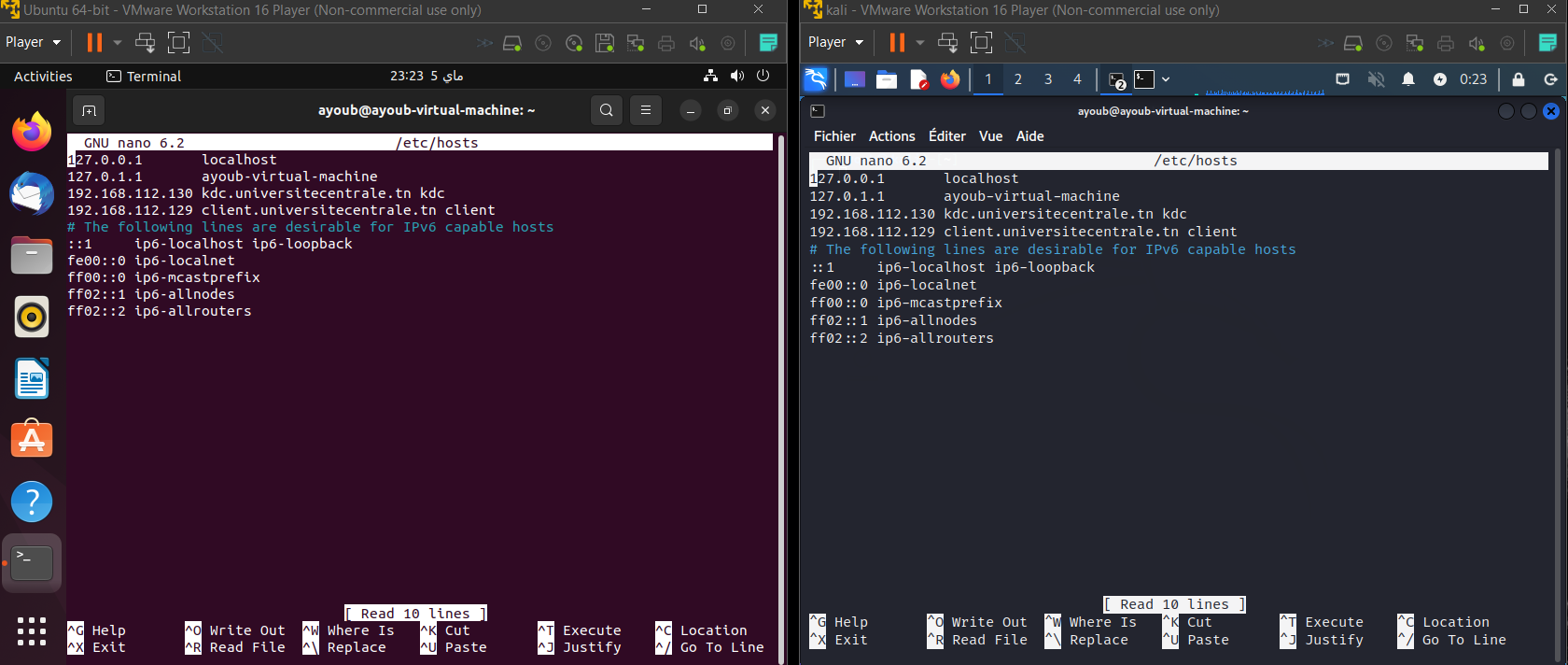1568x665 pixels.
Task: Open Ubuntu Activities overview
Action: point(43,77)
